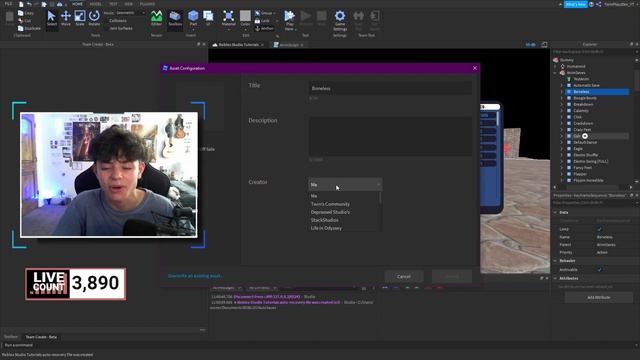Click the Submit button in dialog
Screen dimensions: 640x360
click(x=452, y=276)
